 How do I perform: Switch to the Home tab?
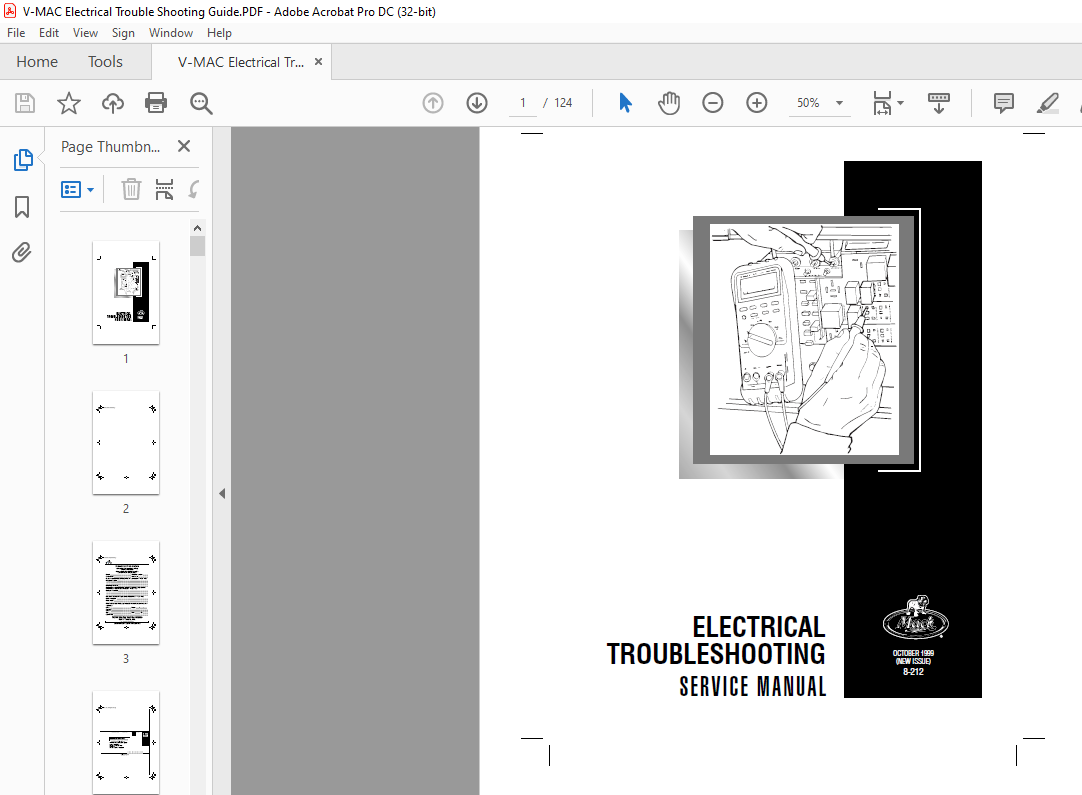(37, 62)
